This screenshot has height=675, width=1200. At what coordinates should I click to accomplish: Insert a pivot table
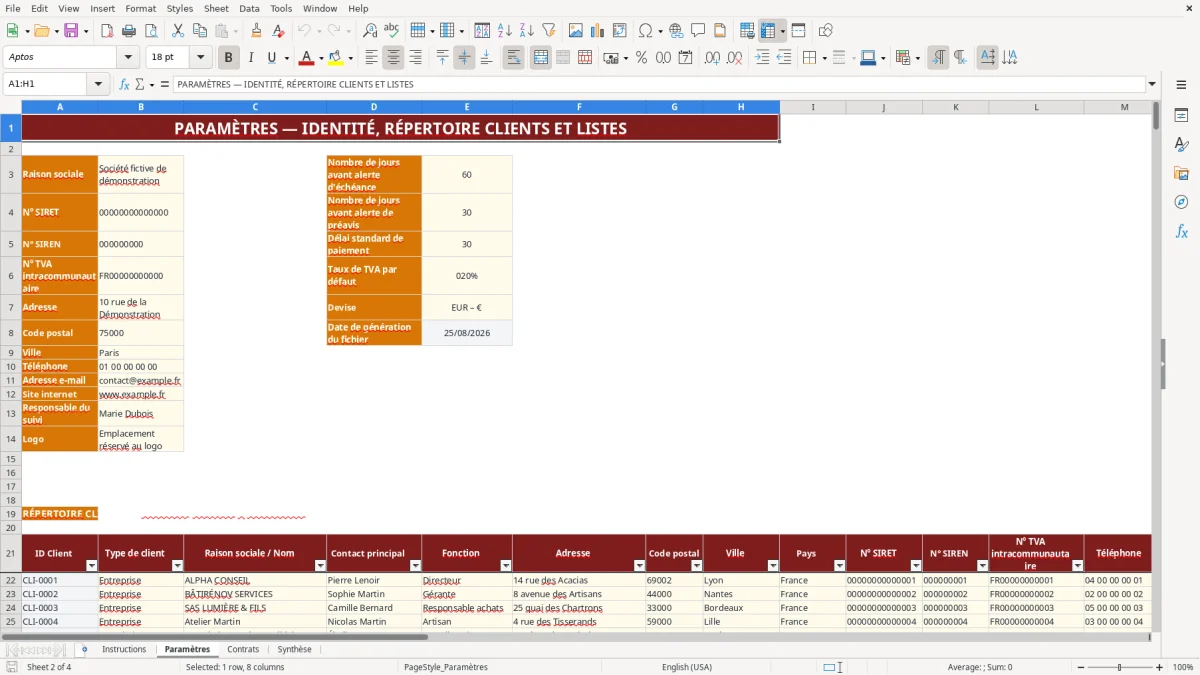pos(619,31)
